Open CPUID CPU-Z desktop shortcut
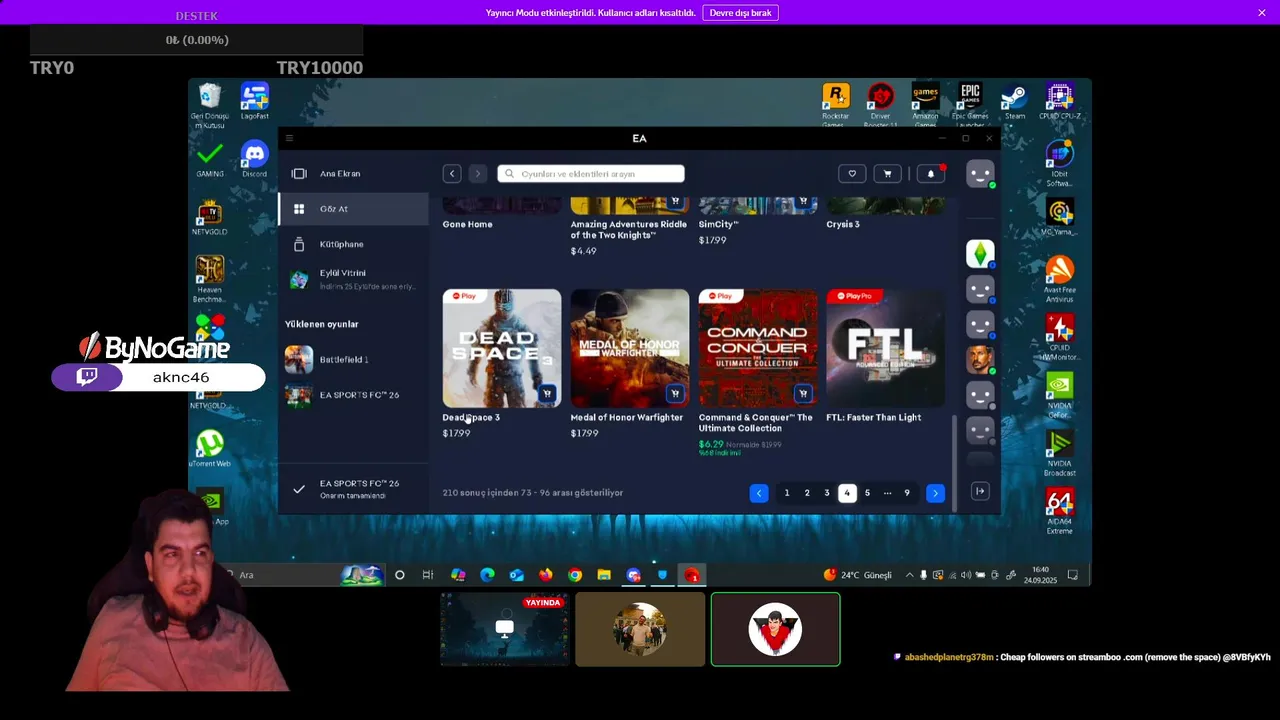1280x720 pixels. (x=1060, y=102)
